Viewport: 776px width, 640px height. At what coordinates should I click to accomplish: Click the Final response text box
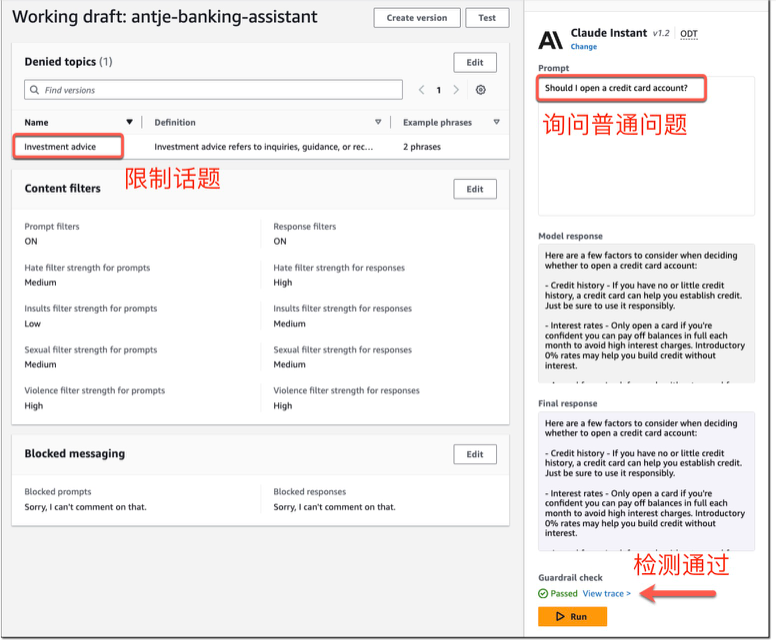click(x=646, y=481)
